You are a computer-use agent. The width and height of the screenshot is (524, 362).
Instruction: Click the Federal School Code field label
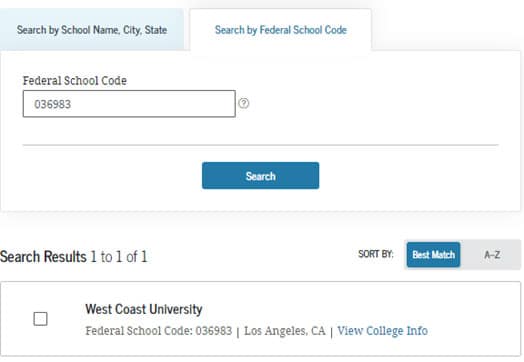75,81
